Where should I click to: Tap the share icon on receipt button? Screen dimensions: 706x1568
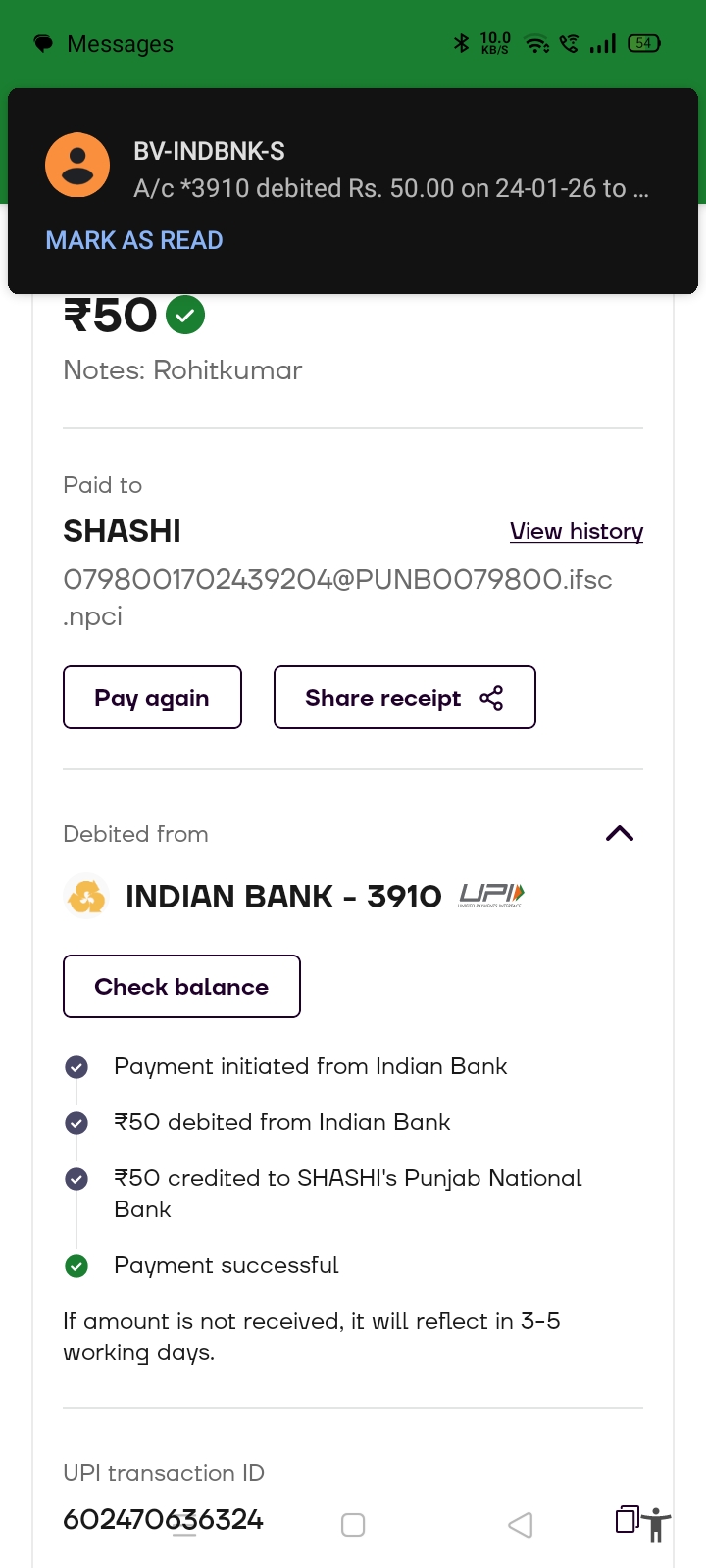(491, 698)
